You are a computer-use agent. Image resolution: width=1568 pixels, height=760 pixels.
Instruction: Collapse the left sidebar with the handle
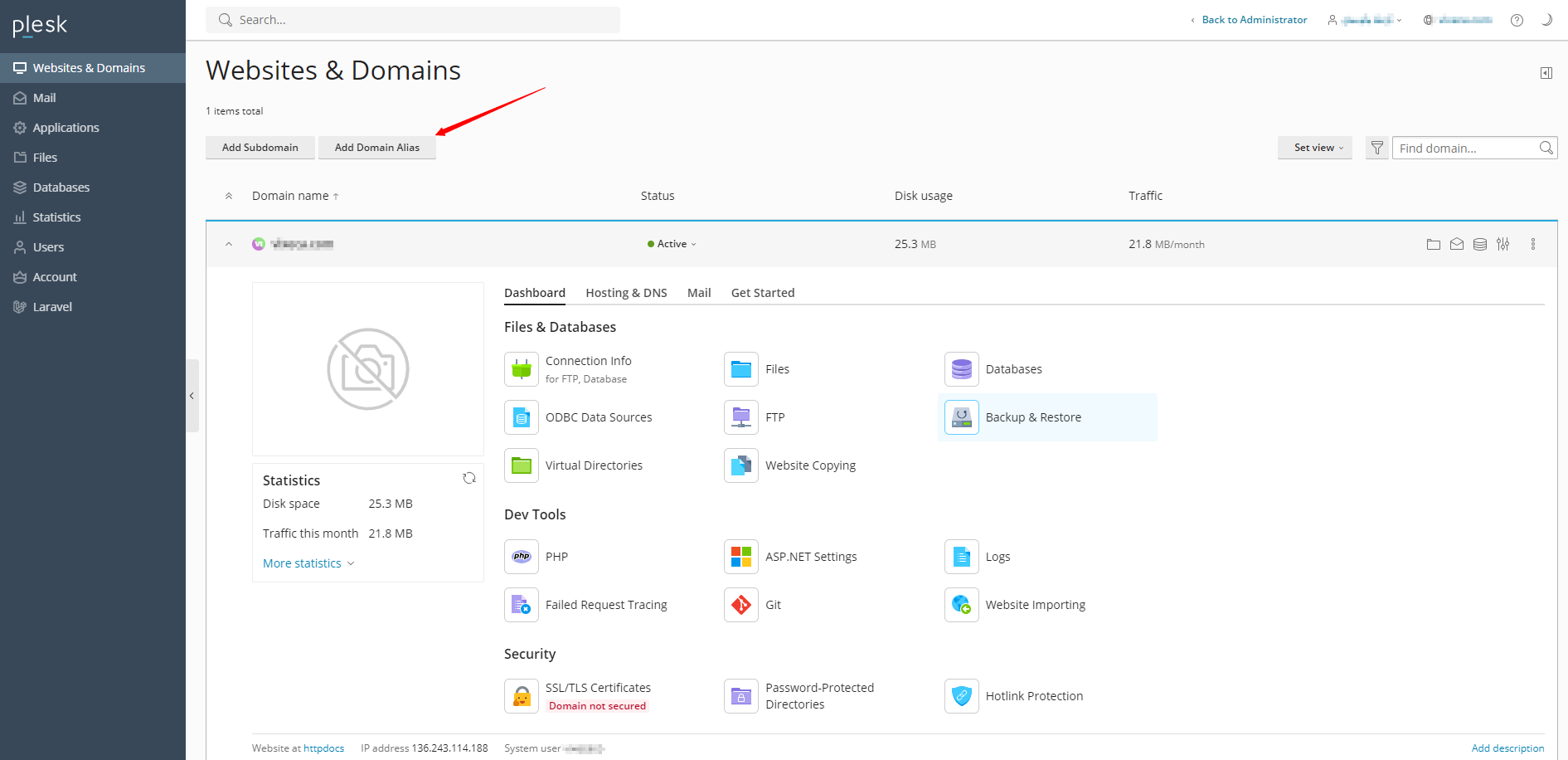(x=192, y=396)
